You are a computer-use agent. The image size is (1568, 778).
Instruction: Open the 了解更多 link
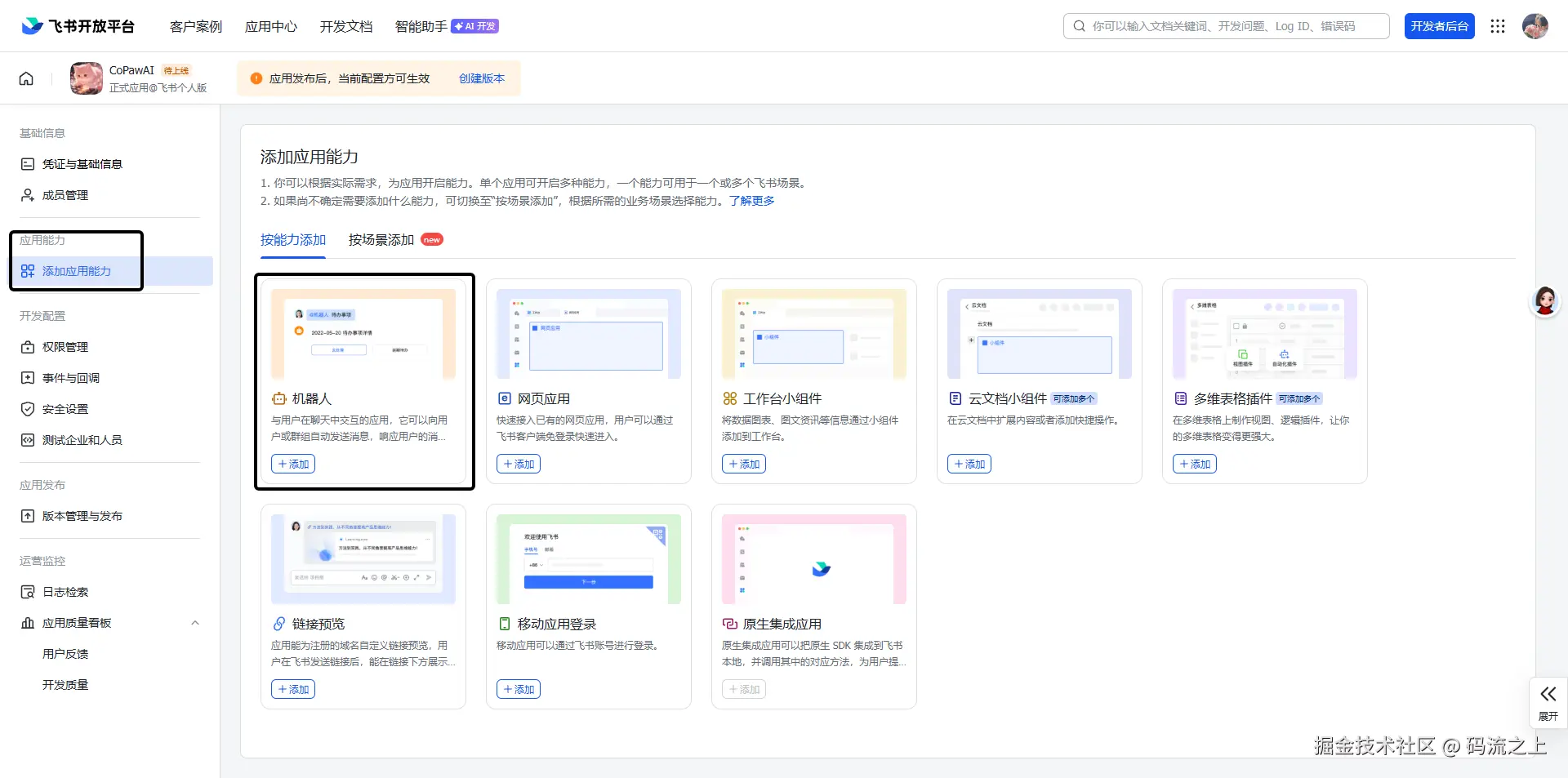pyautogui.click(x=752, y=201)
